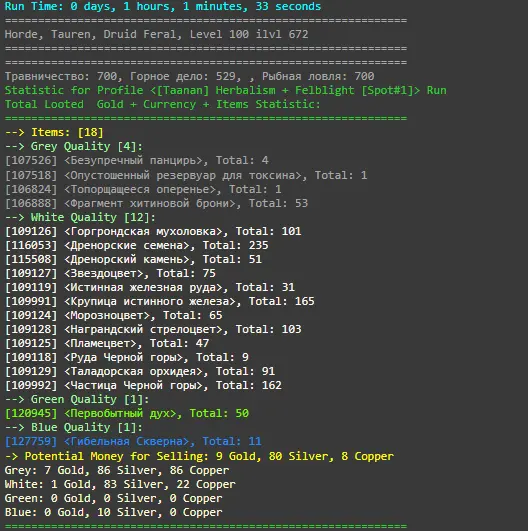Image resolution: width=528 pixels, height=531 pixels.
Task: Click the Potential Money for Selling line
Action: [199, 456]
